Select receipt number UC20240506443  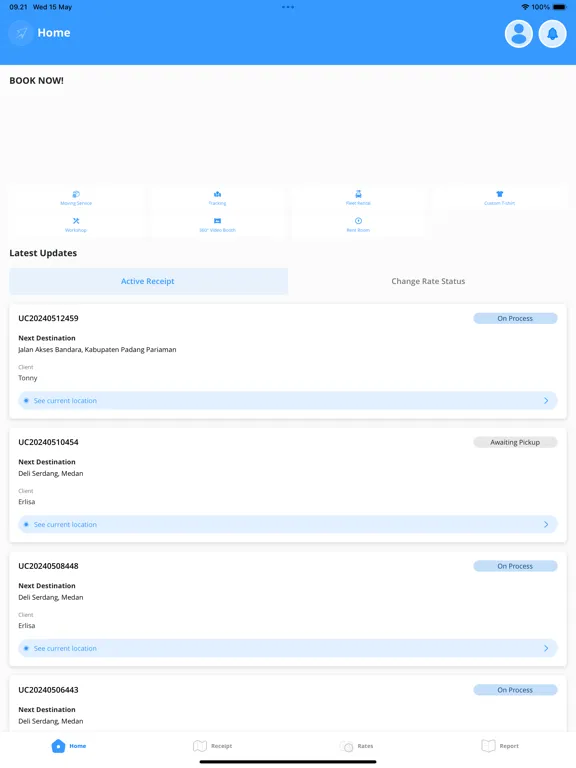tap(48, 690)
